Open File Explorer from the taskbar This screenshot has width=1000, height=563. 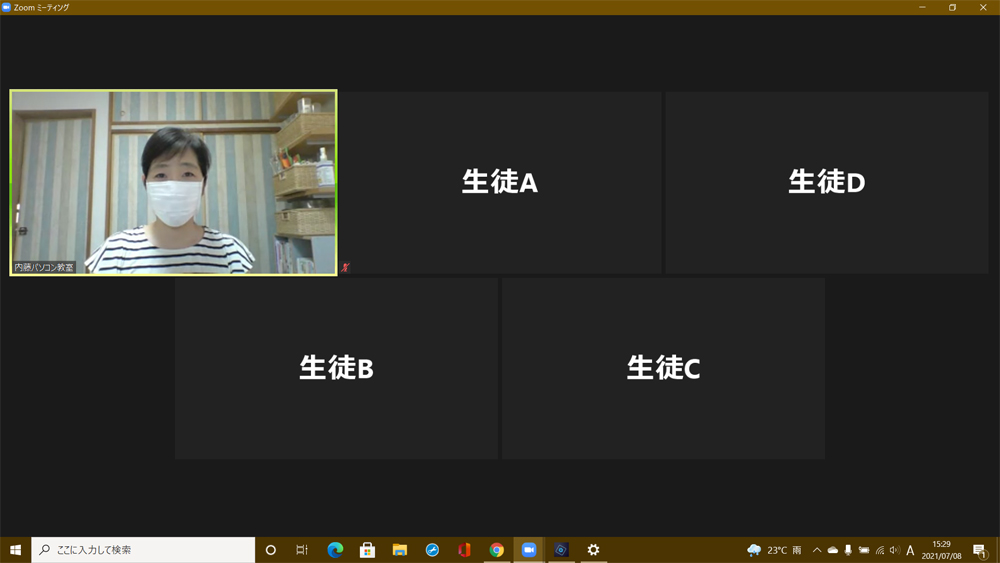tap(400, 550)
